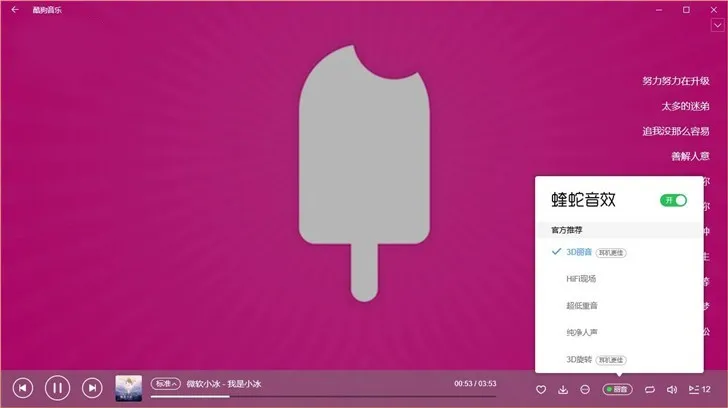This screenshot has width=728, height=408.
Task: Click the song title 微软小冰 - 我是小冰
Action: (x=224, y=384)
